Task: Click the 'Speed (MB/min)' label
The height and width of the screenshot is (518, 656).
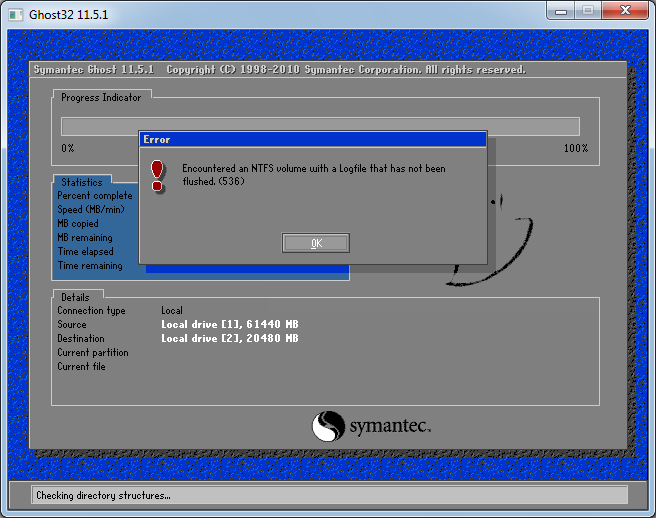Action: (x=91, y=209)
